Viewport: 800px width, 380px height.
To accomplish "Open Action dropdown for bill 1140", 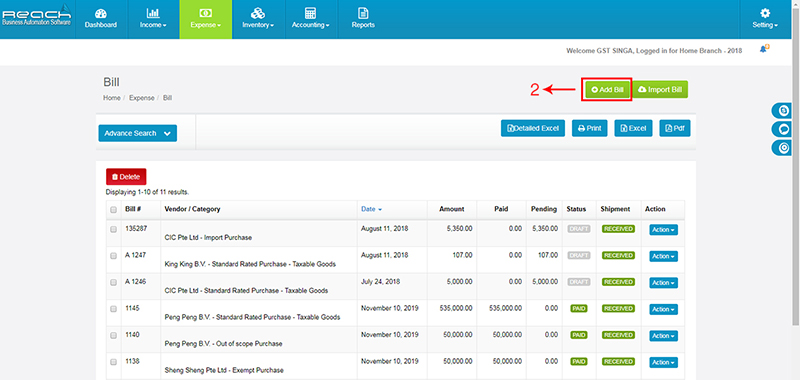I will pos(663,336).
